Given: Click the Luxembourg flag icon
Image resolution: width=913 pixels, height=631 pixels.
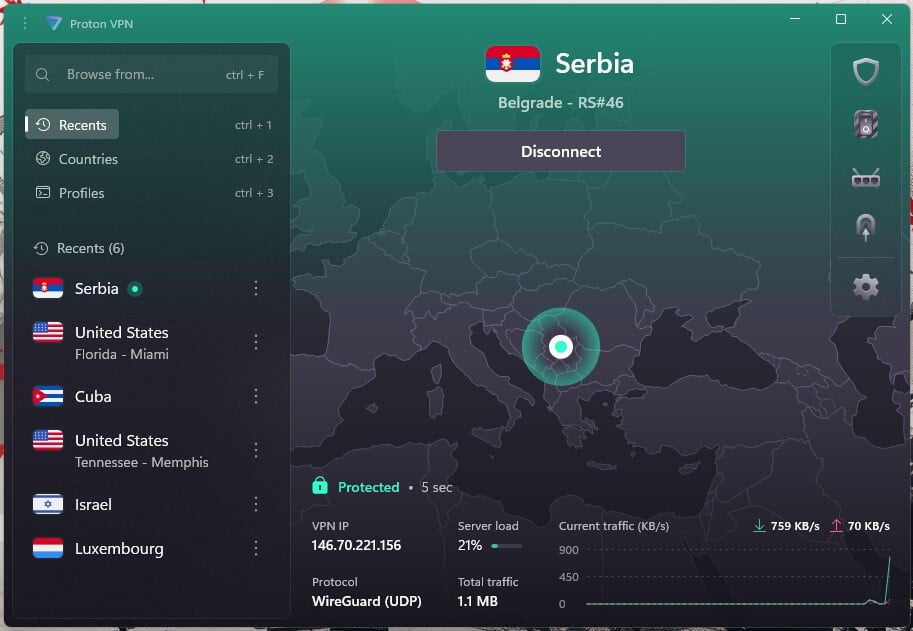Looking at the screenshot, I should pos(48,548).
